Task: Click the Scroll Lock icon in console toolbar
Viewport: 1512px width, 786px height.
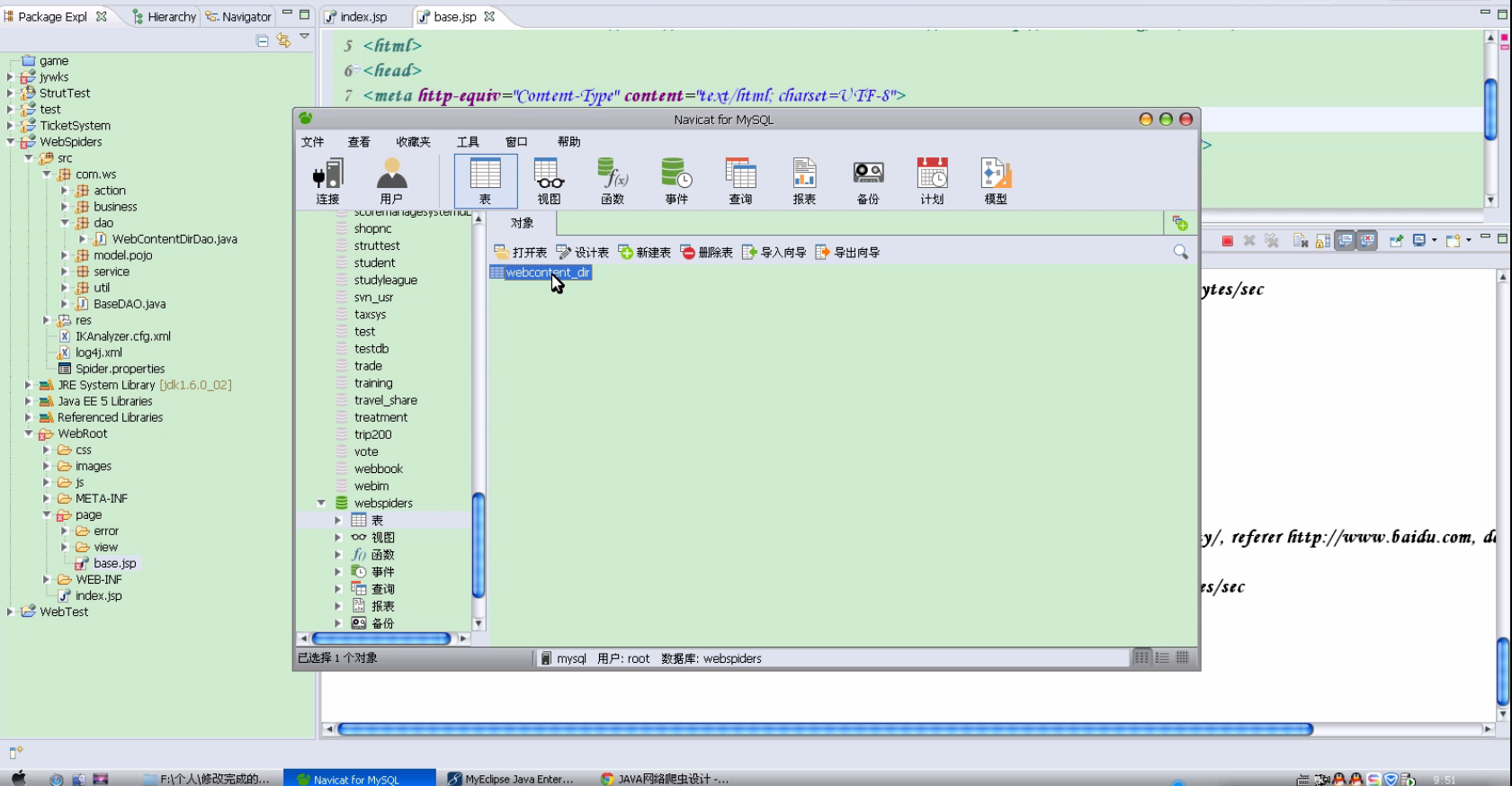Action: (1323, 241)
